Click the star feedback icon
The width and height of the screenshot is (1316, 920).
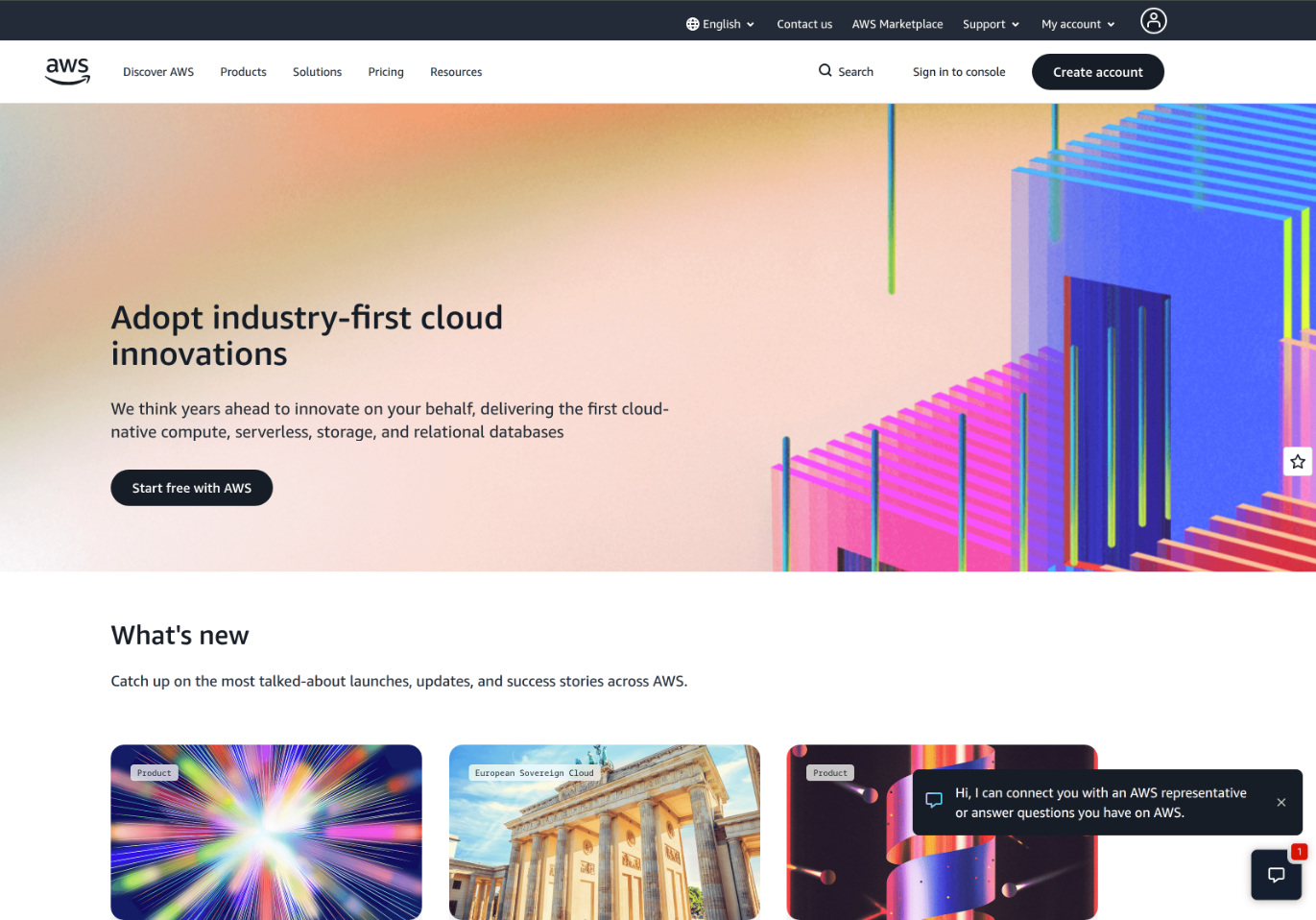tap(1298, 462)
